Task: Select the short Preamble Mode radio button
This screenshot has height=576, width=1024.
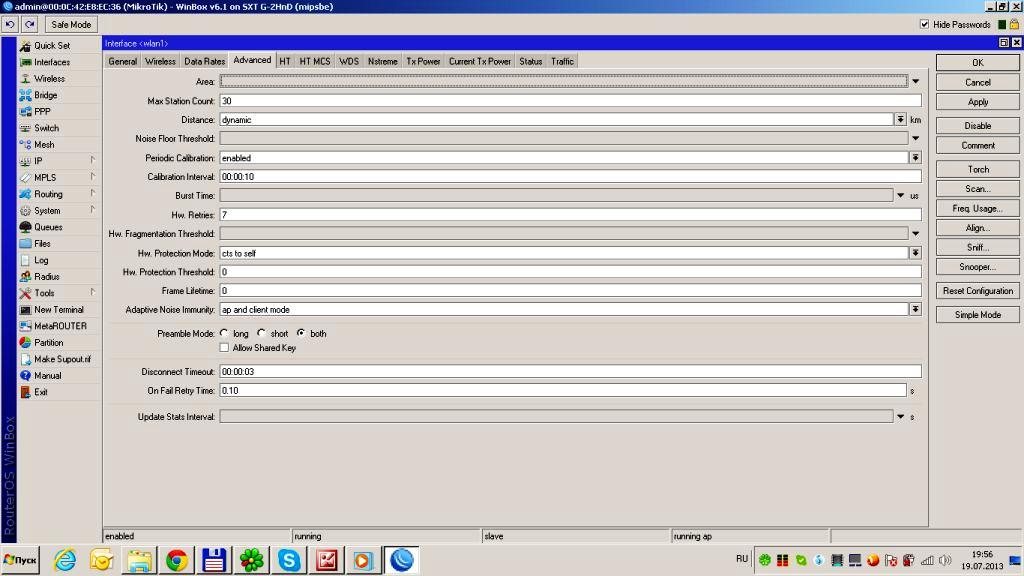Action: click(261, 333)
